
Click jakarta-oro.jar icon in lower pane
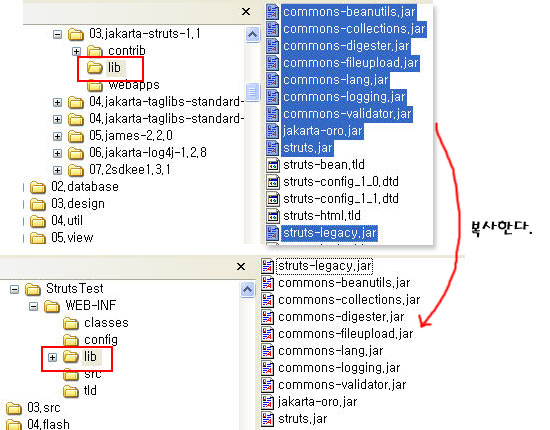[x=267, y=402]
